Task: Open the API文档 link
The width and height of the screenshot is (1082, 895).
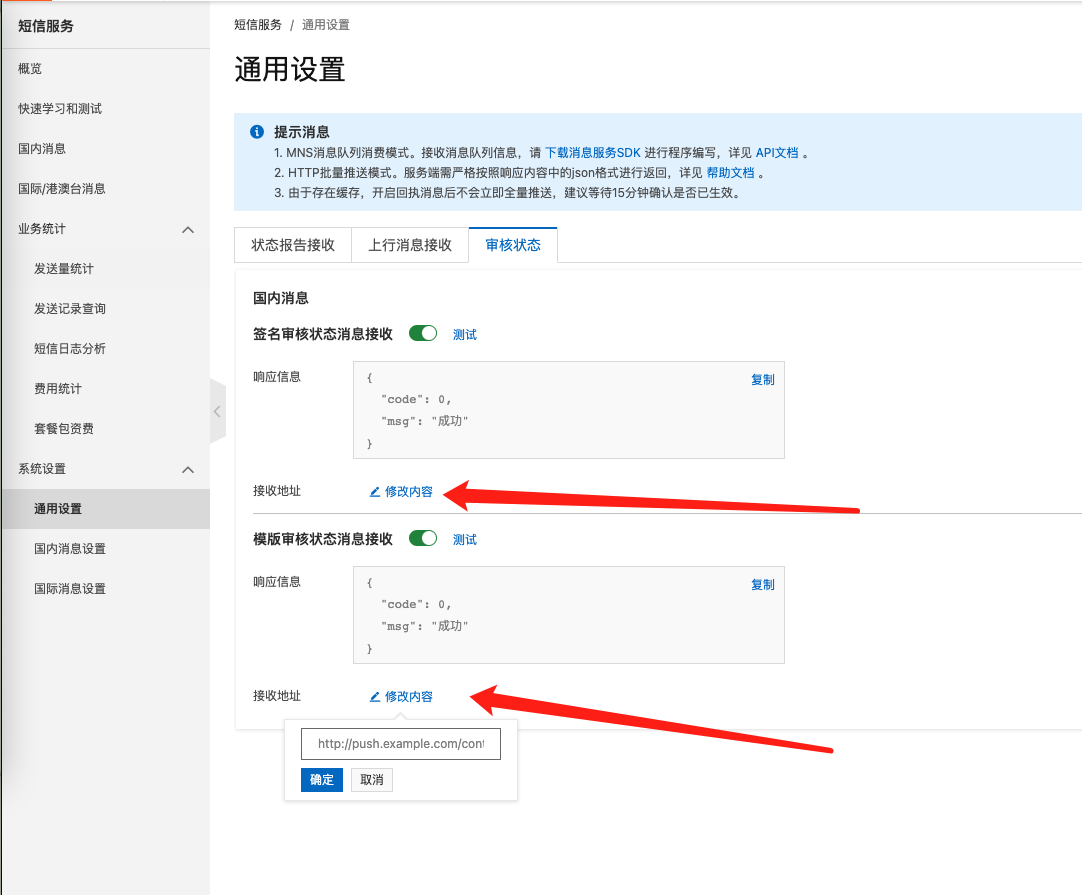Action: (777, 153)
